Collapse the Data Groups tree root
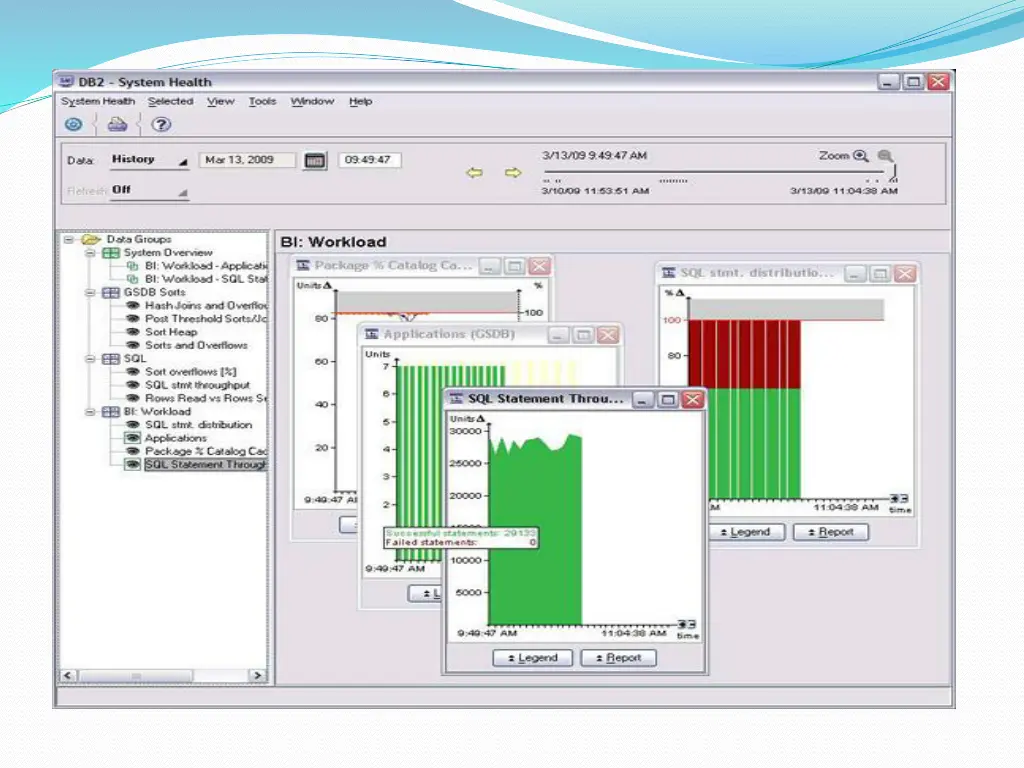Screen dimensions: 1024x768 click(x=69, y=240)
